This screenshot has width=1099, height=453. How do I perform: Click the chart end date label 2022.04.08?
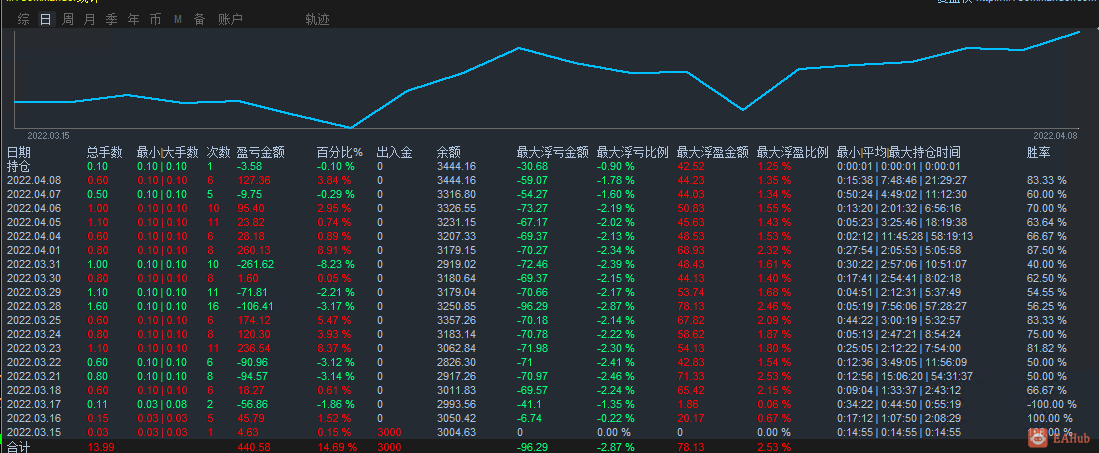pos(1056,135)
